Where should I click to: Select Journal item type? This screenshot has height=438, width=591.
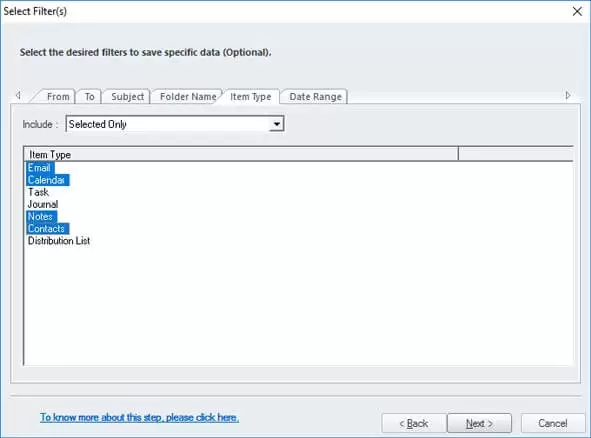(x=43, y=204)
